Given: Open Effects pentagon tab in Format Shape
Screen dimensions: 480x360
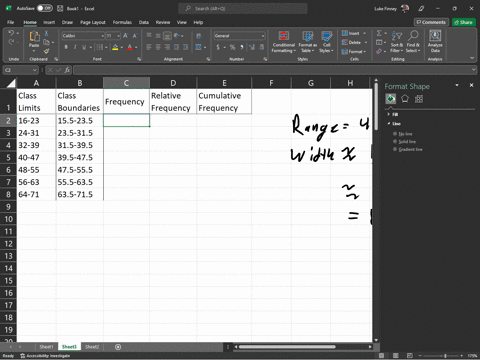Looking at the screenshot, I should coord(405,99).
